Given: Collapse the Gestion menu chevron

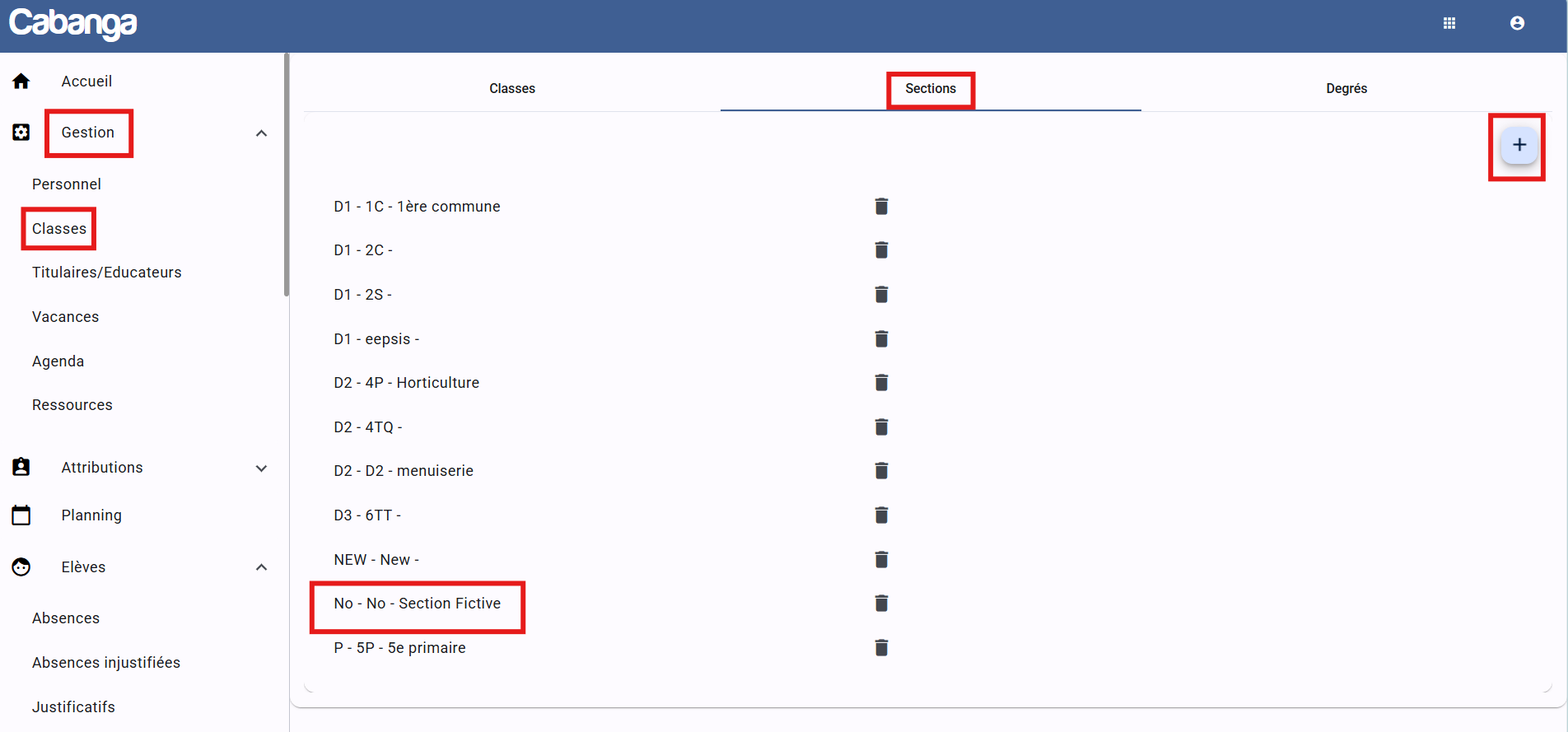Looking at the screenshot, I should pos(261,133).
